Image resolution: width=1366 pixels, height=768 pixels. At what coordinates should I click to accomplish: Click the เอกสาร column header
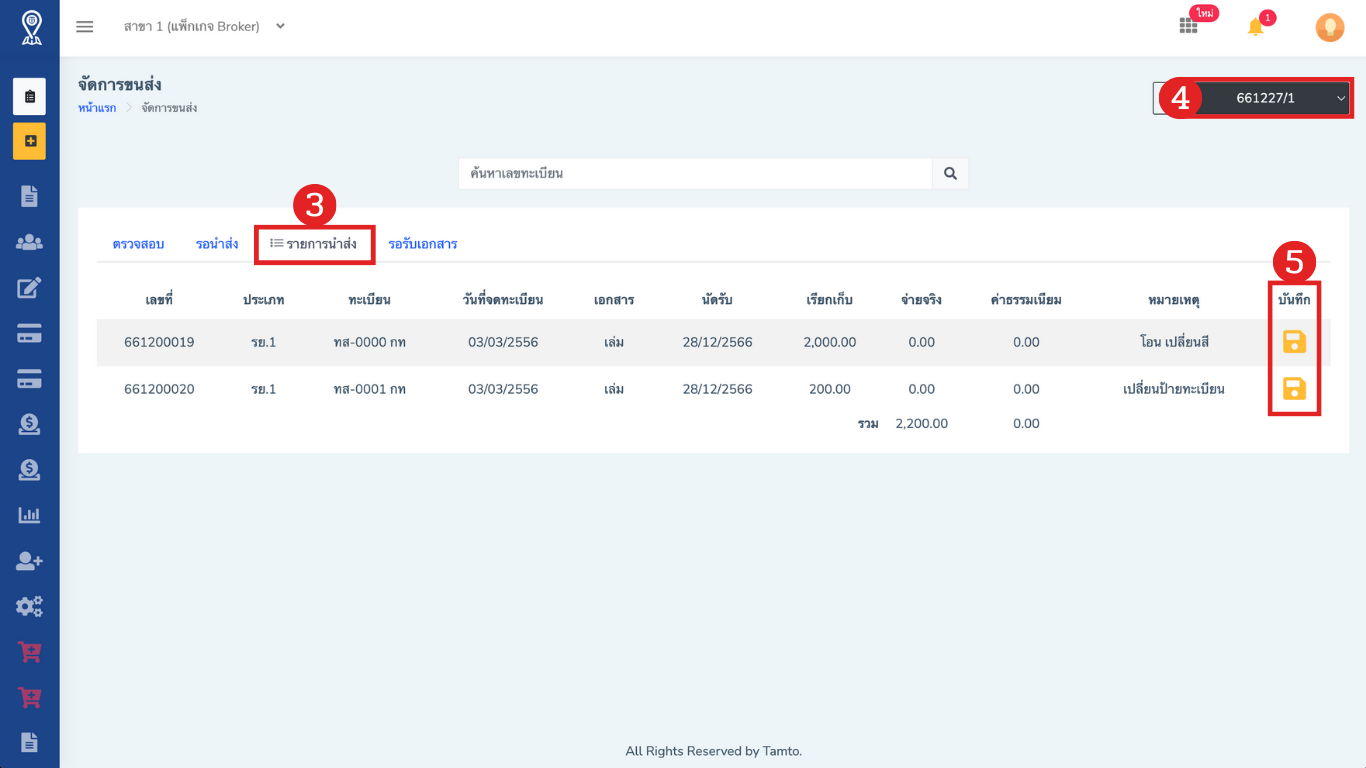point(614,300)
